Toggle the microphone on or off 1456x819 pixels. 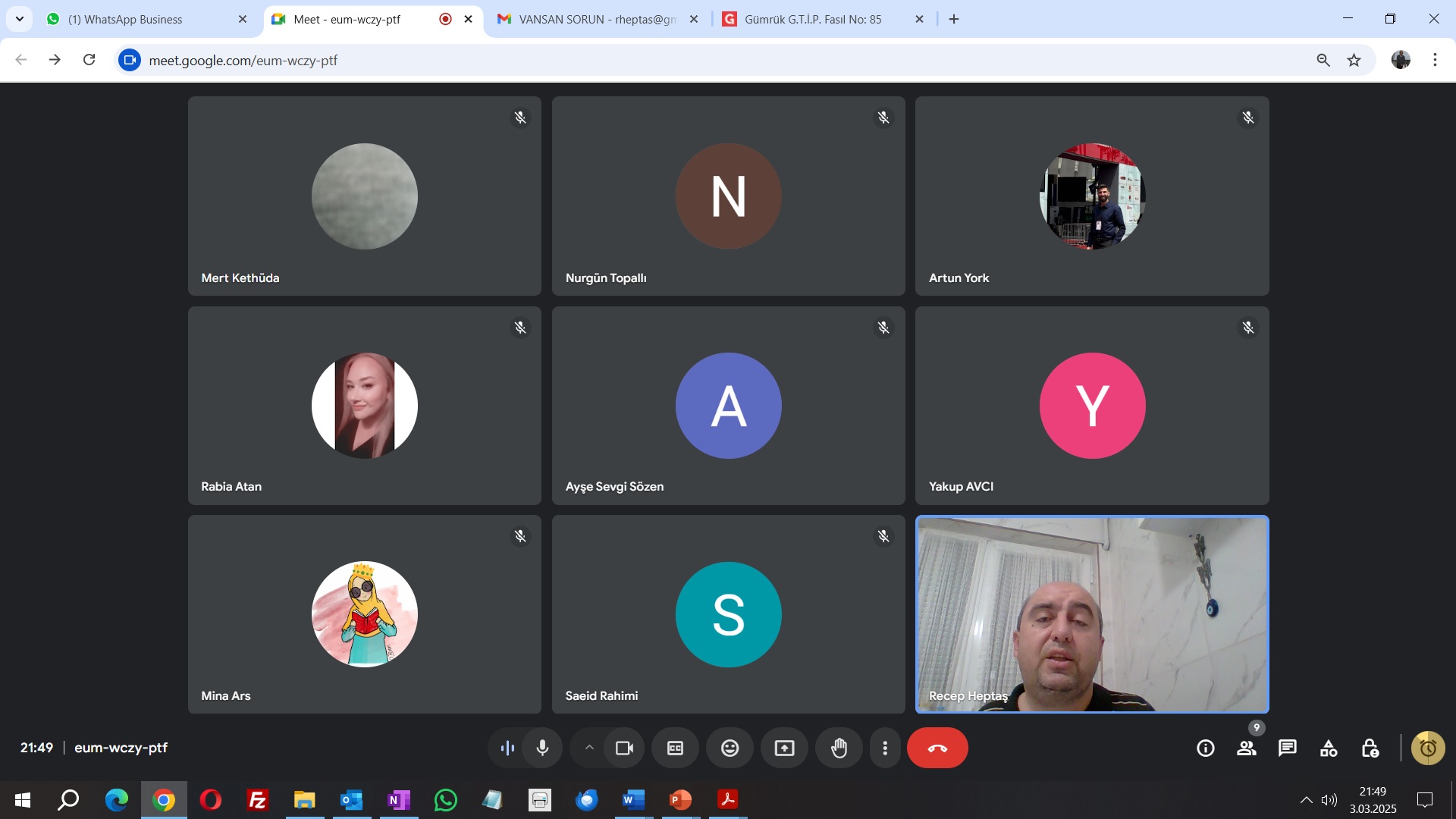coord(542,748)
